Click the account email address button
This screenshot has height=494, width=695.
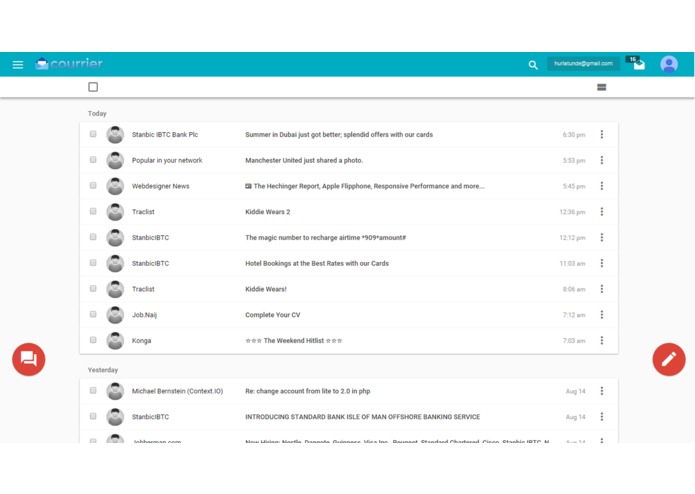(x=583, y=64)
